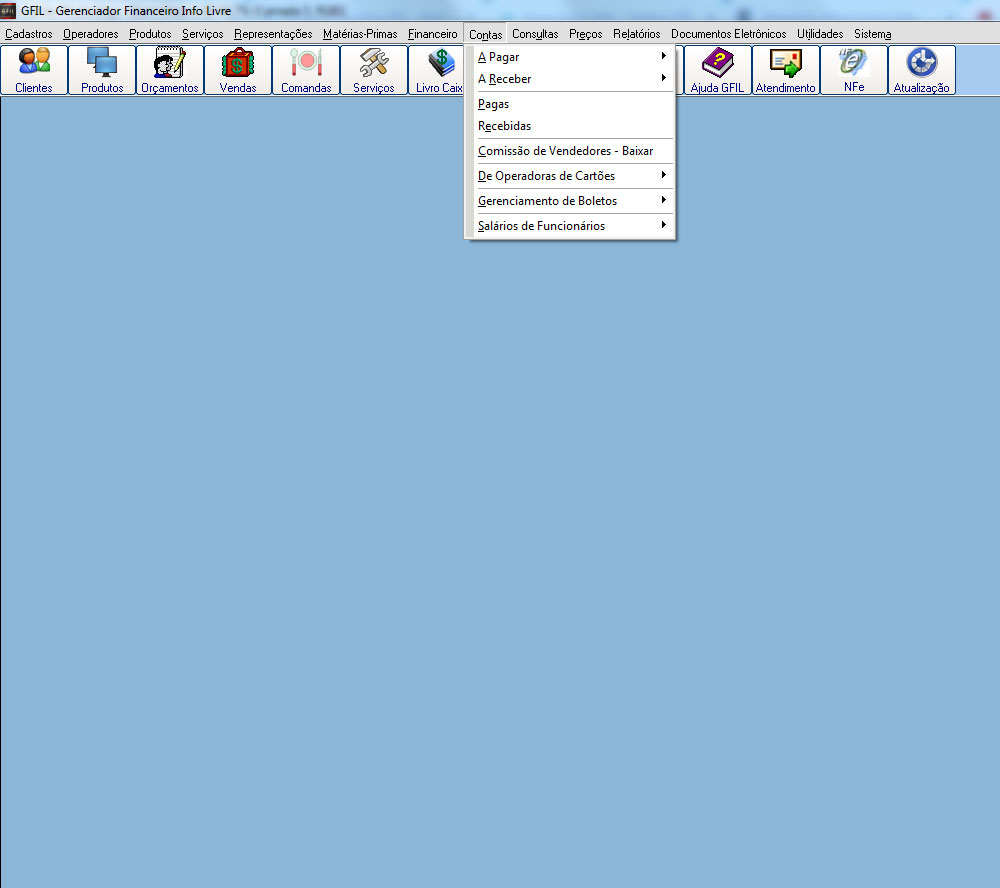The image size is (1000, 888).
Task: Open the Relatórios menu
Action: pos(636,34)
